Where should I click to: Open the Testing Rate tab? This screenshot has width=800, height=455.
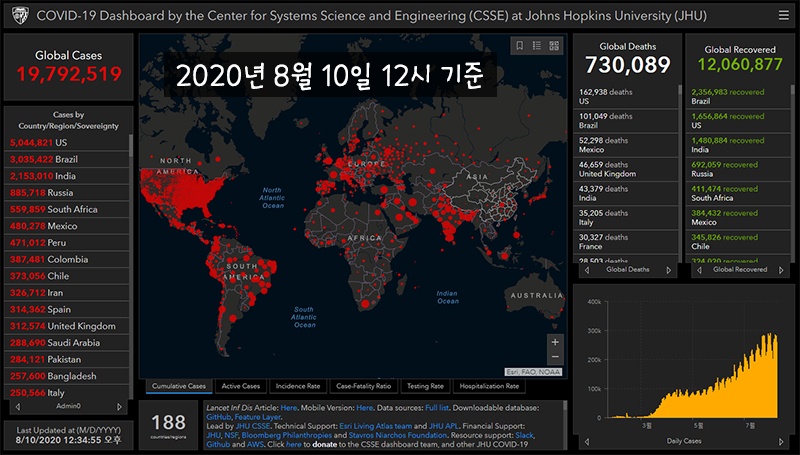coord(425,386)
